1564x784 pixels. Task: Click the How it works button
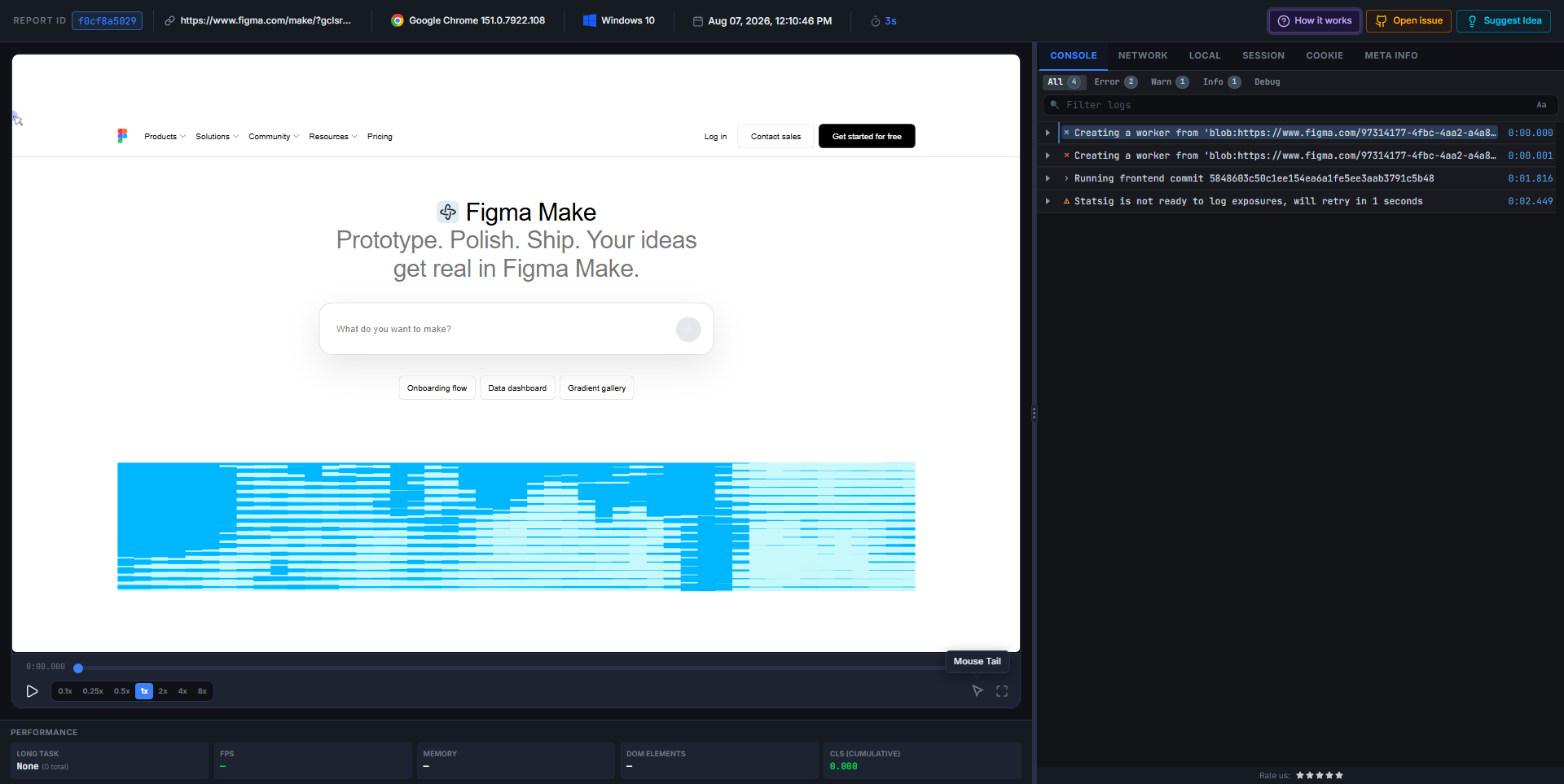click(x=1315, y=21)
